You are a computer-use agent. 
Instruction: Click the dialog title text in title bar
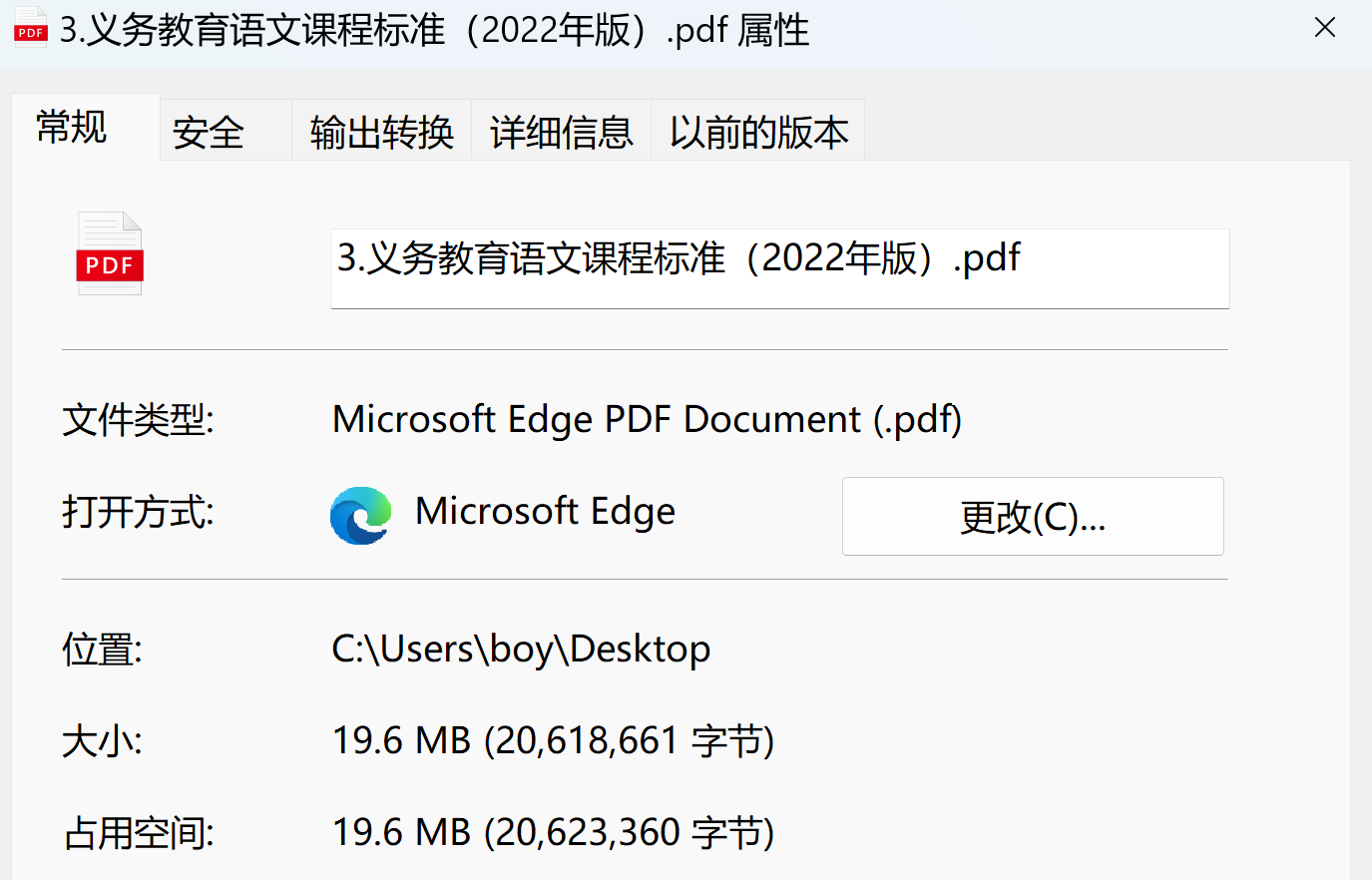(434, 30)
